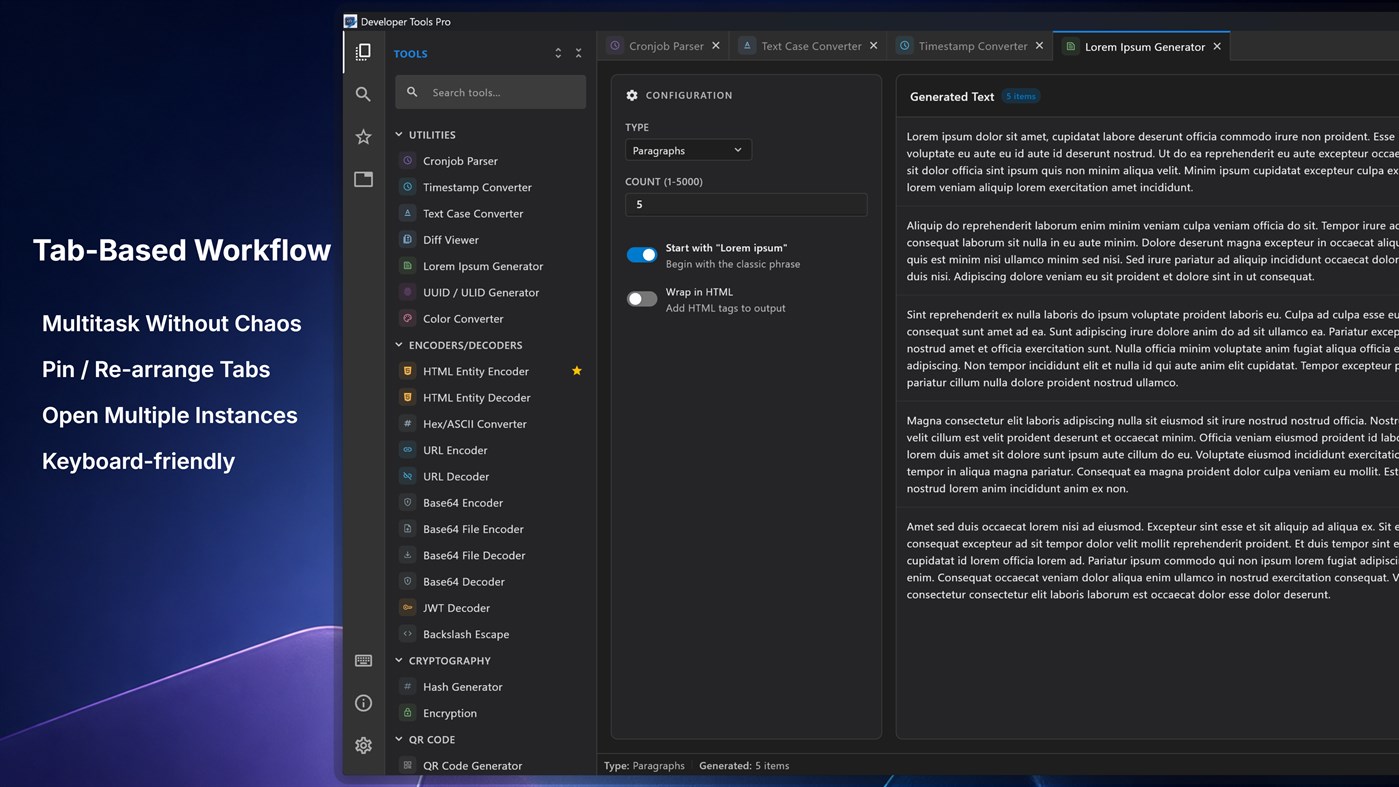
Task: Click the TOOLS sidebar header label
Action: [x=410, y=54]
